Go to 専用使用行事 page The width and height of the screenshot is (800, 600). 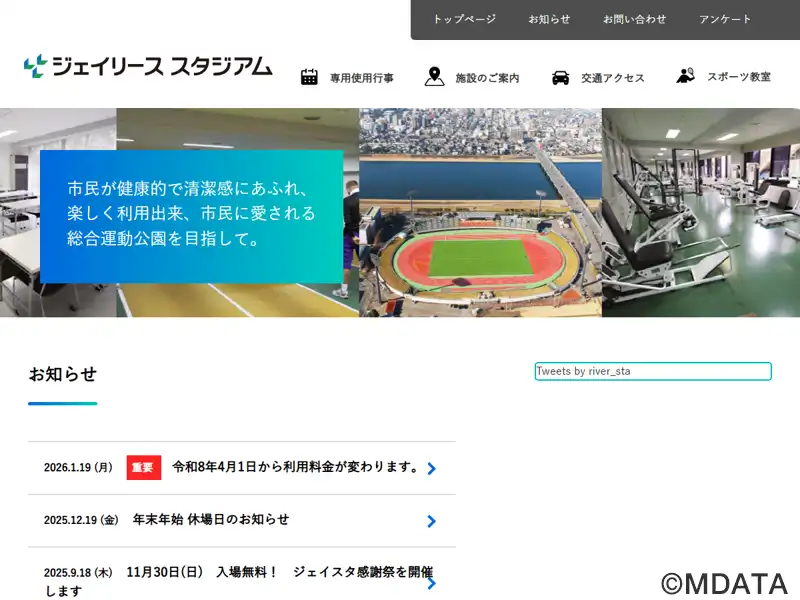click(362, 78)
